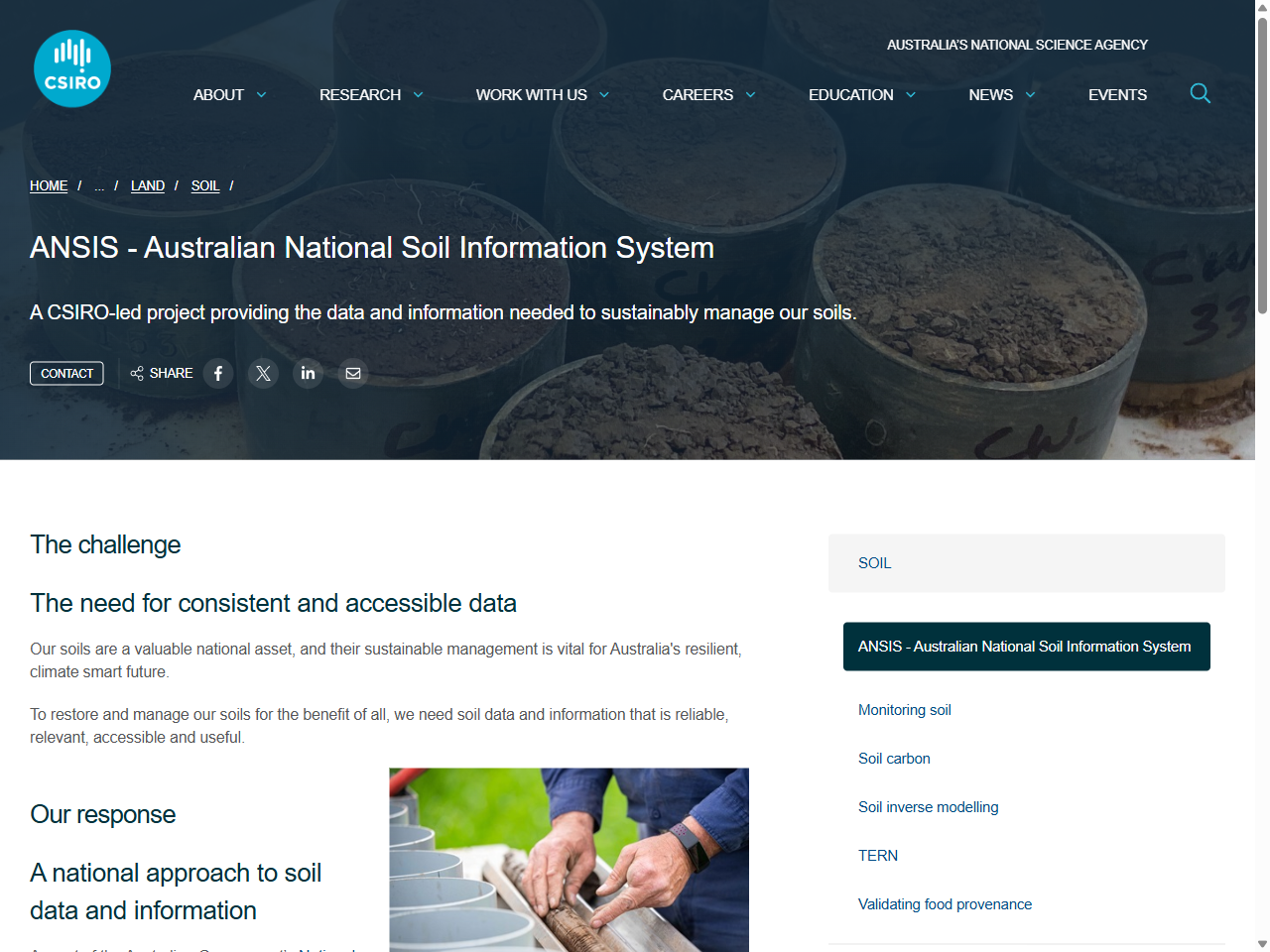Click the ellipsis breadcrumb
The width and height of the screenshot is (1270, 952).
99,185
